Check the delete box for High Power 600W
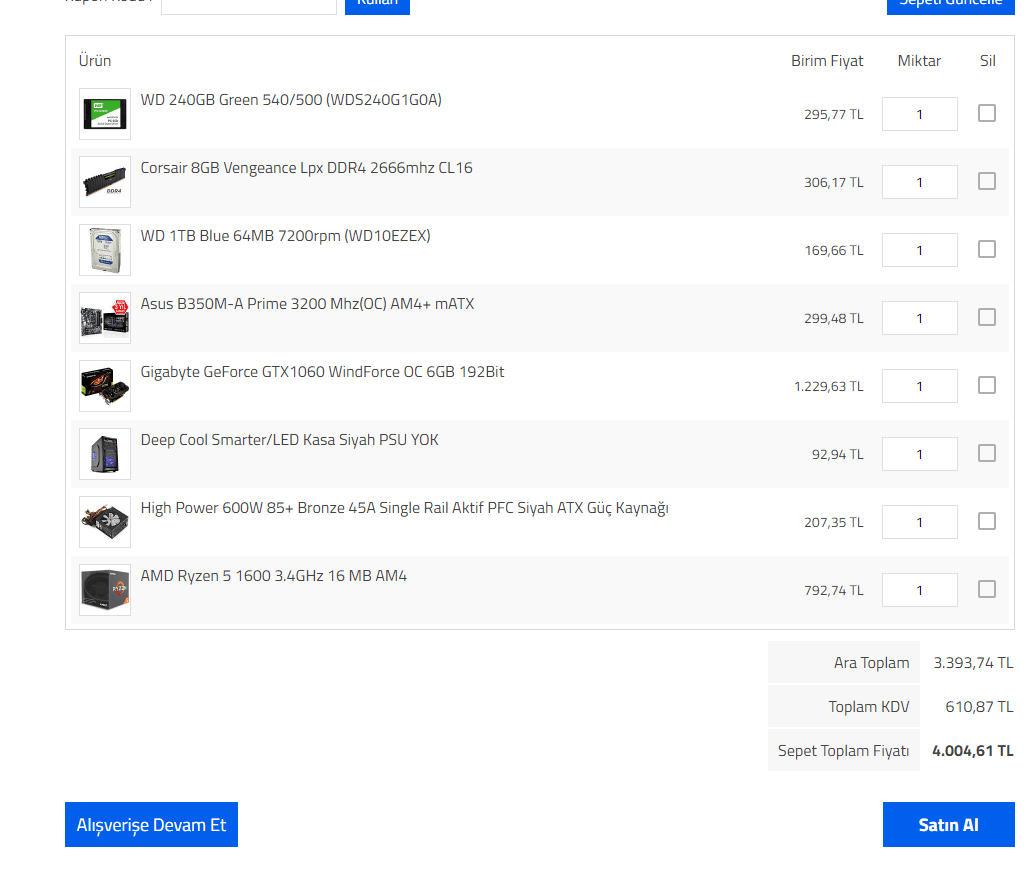The image size is (1036, 871). [986, 521]
